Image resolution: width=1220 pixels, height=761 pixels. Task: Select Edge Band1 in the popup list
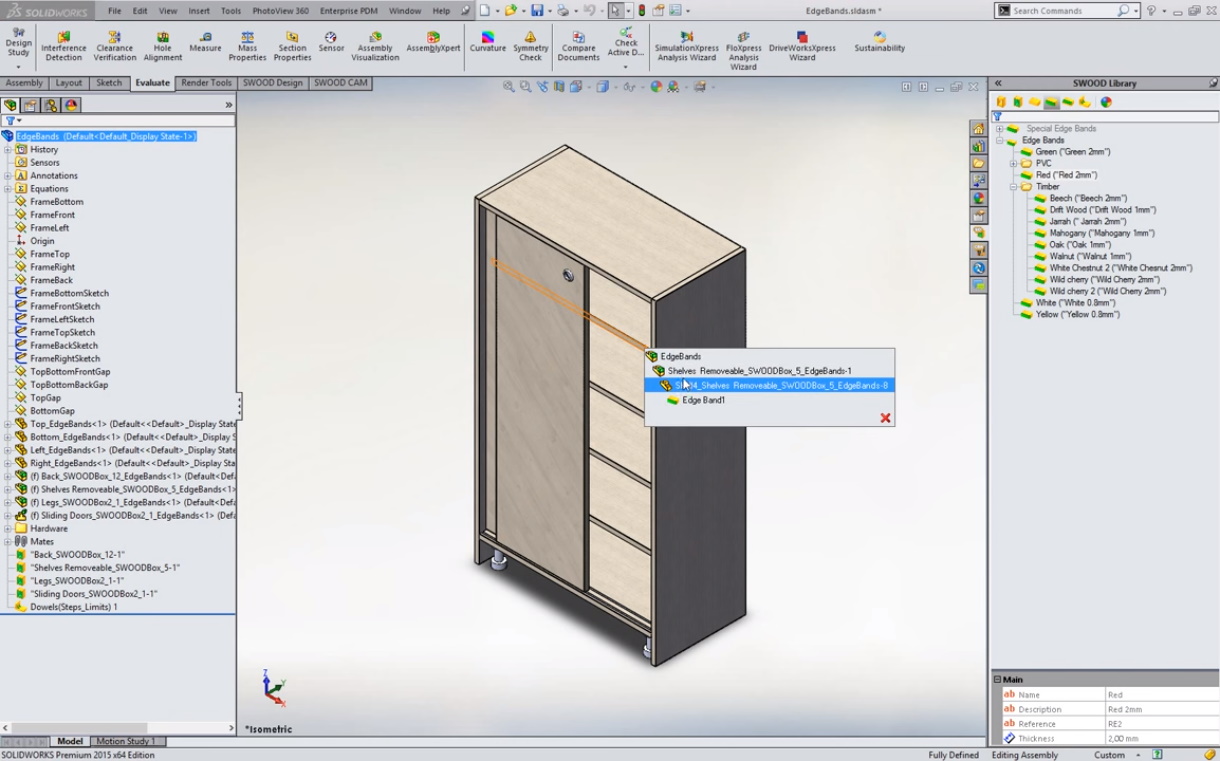tap(703, 400)
